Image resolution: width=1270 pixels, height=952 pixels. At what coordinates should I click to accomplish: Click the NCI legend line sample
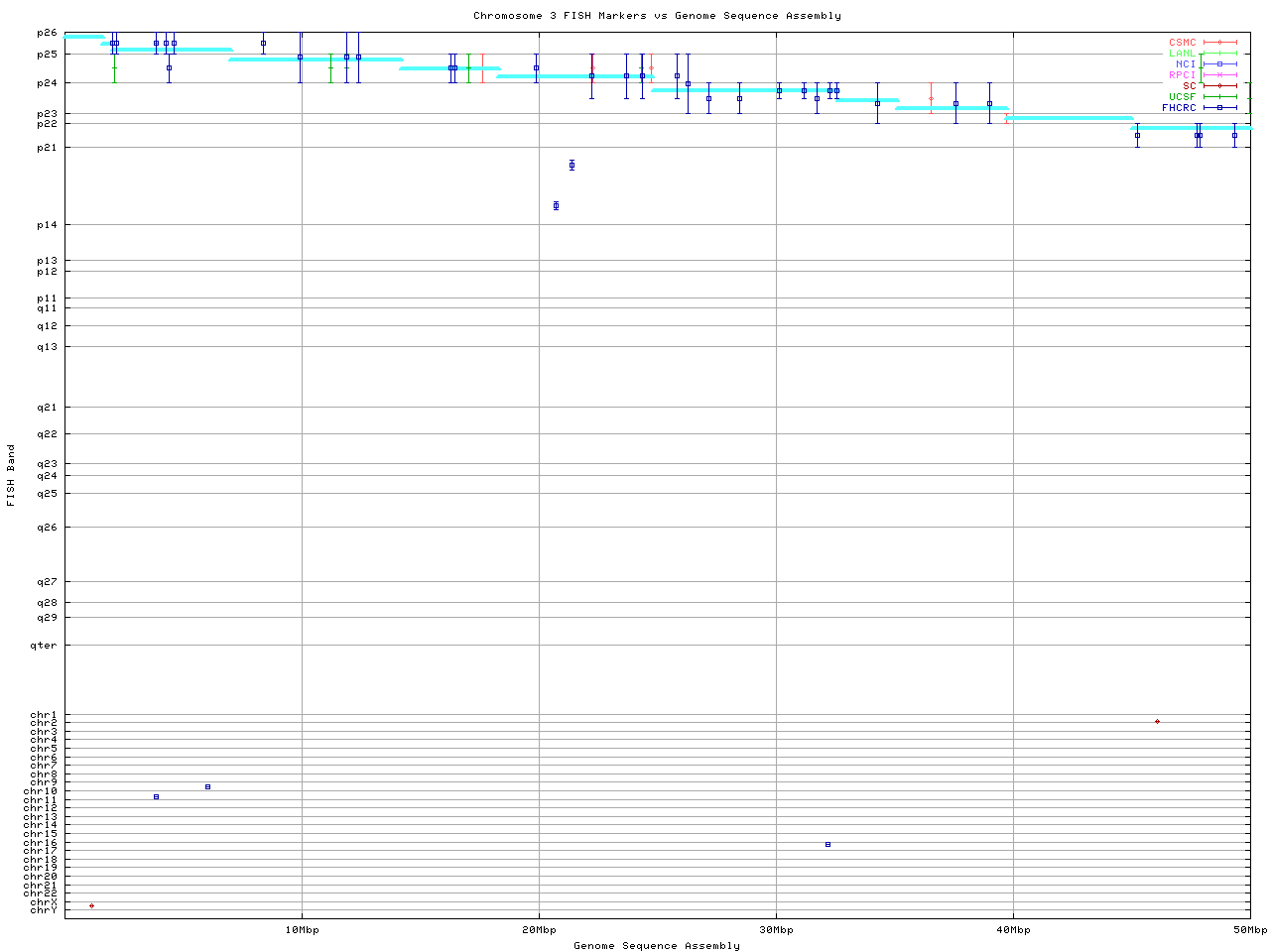point(1219,63)
